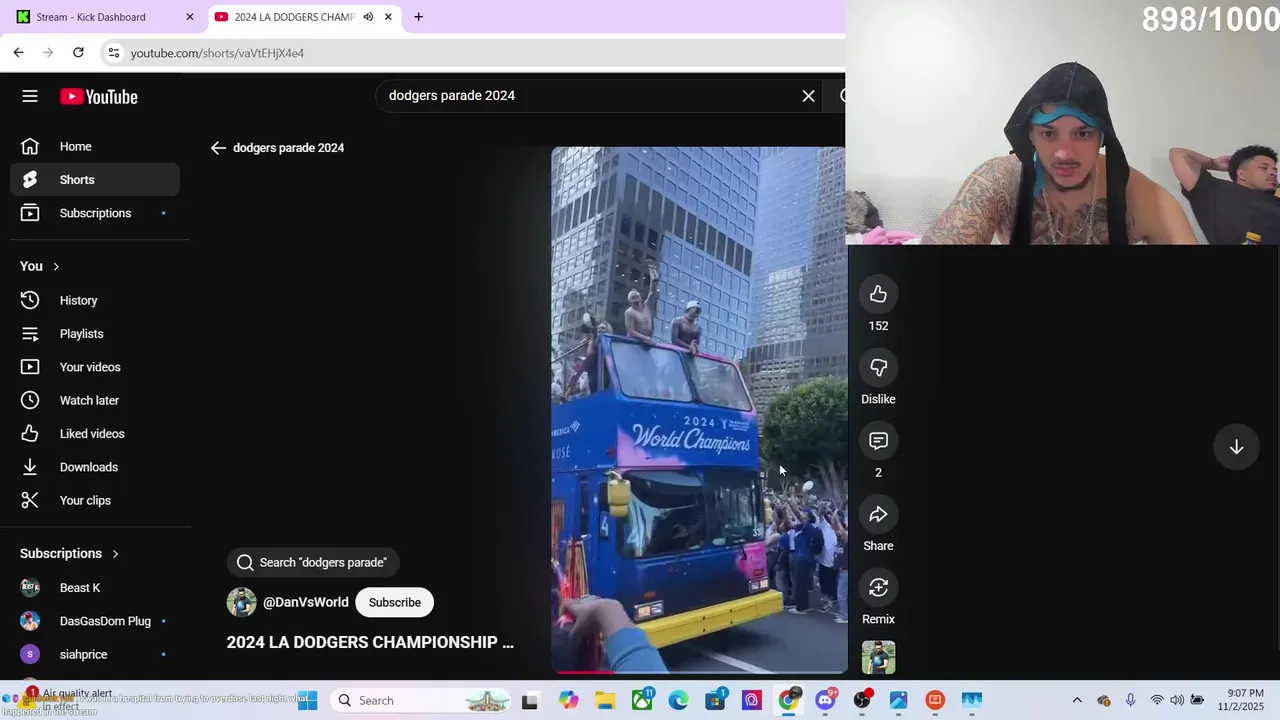Screen dimensions: 1280x720
Task: Open the Windows Start menu
Action: pyautogui.click(x=307, y=700)
